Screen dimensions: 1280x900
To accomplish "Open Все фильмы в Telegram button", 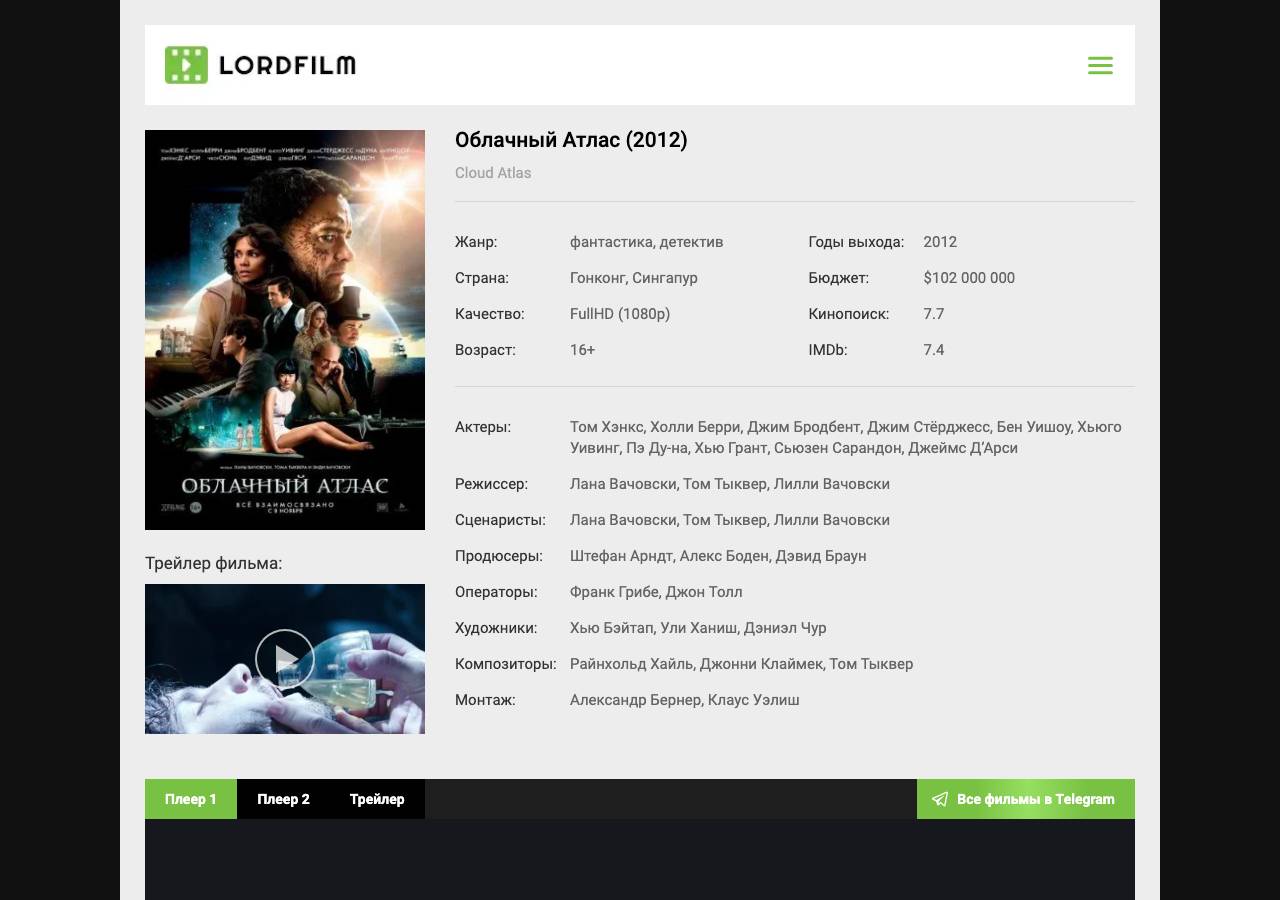I will pyautogui.click(x=1026, y=799).
